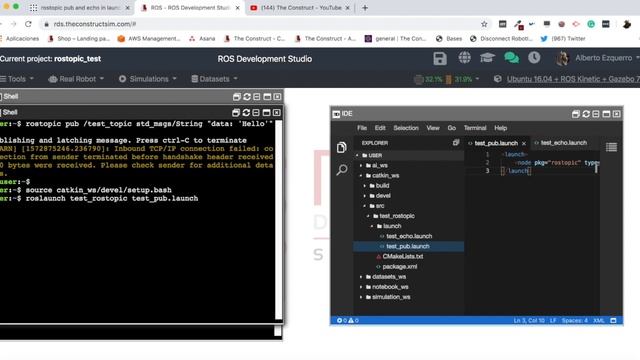
Task: Switch to The Construct YouTube browser tab
Action: [x=300, y=8]
